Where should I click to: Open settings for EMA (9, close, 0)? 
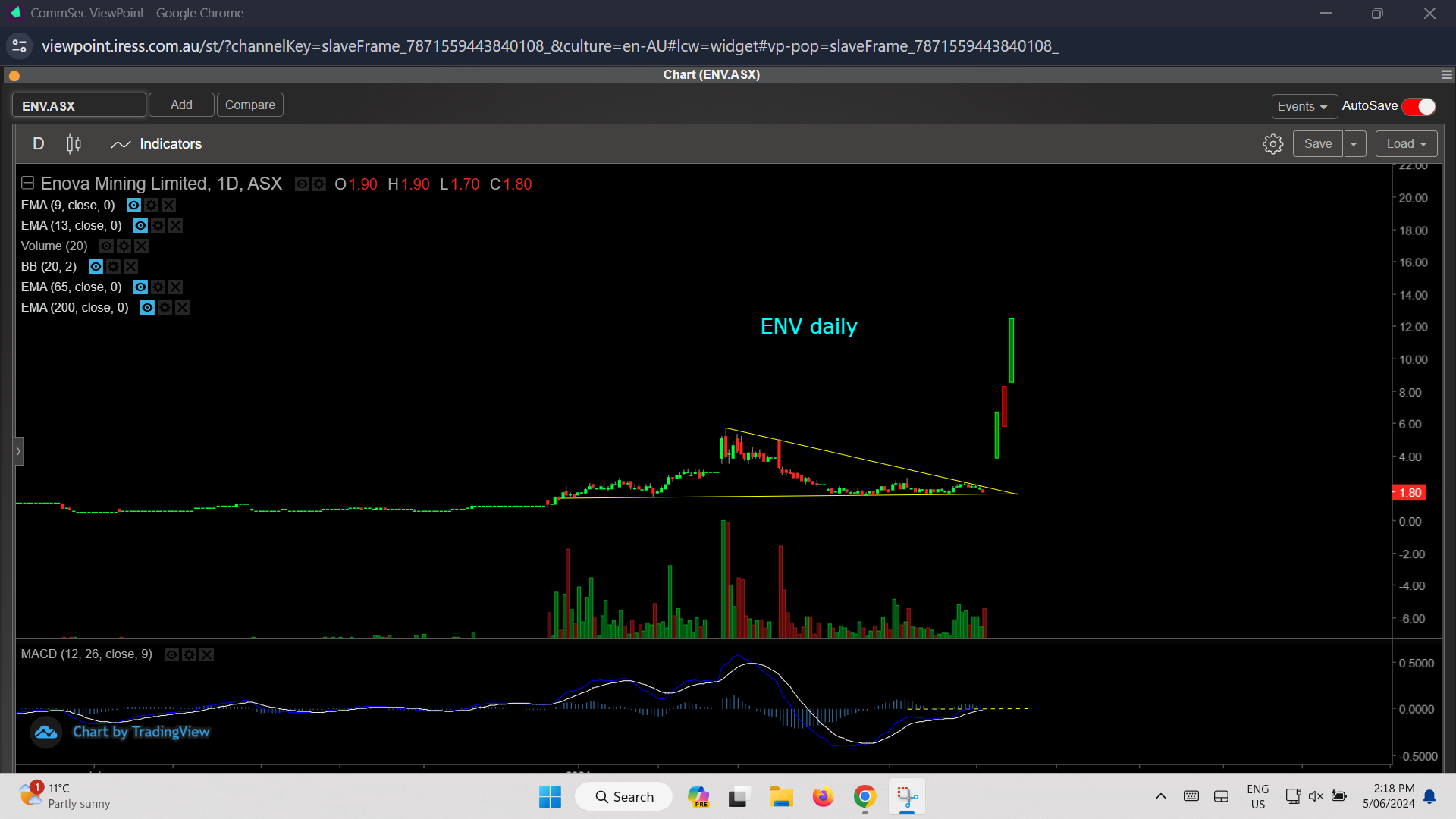(x=151, y=206)
